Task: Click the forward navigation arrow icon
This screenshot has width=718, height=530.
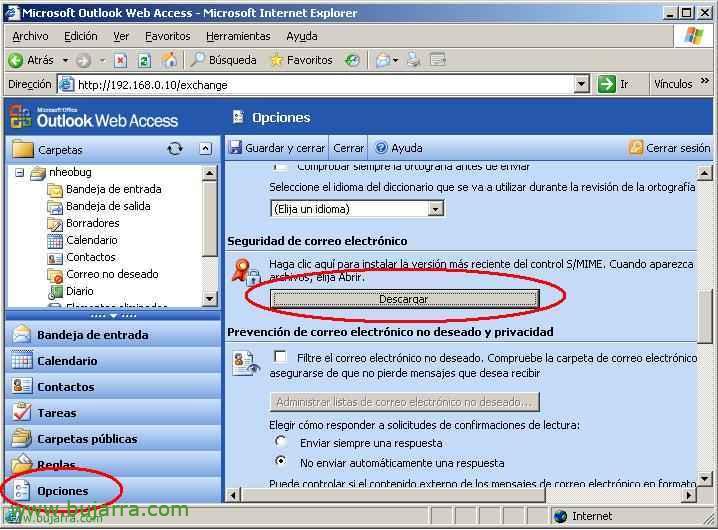Action: point(83,60)
